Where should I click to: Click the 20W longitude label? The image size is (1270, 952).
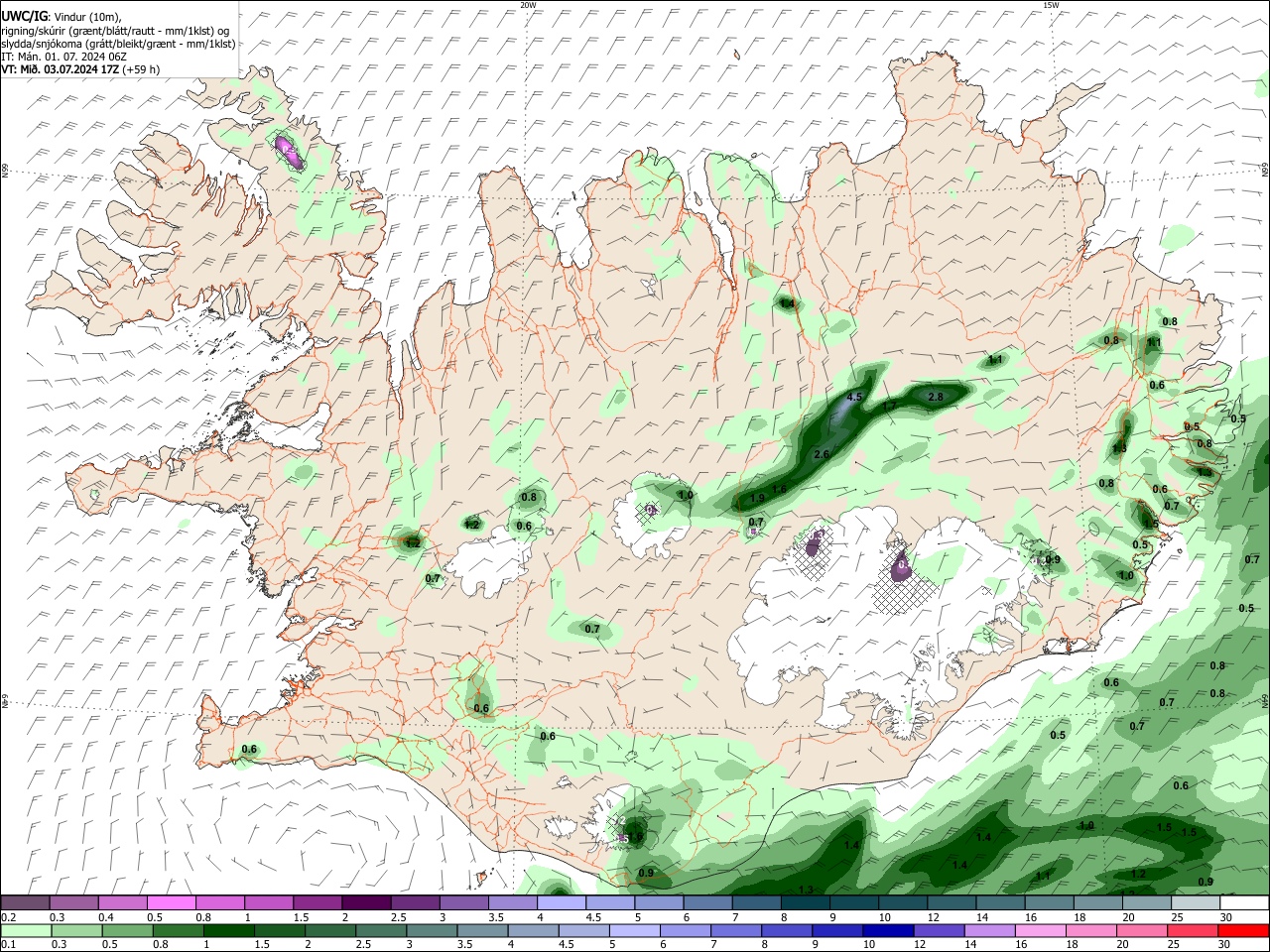[x=528, y=5]
